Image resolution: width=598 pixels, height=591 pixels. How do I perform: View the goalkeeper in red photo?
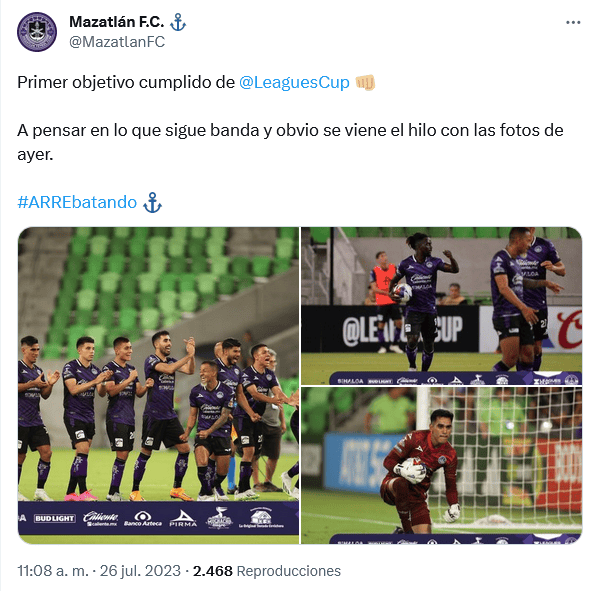441,466
